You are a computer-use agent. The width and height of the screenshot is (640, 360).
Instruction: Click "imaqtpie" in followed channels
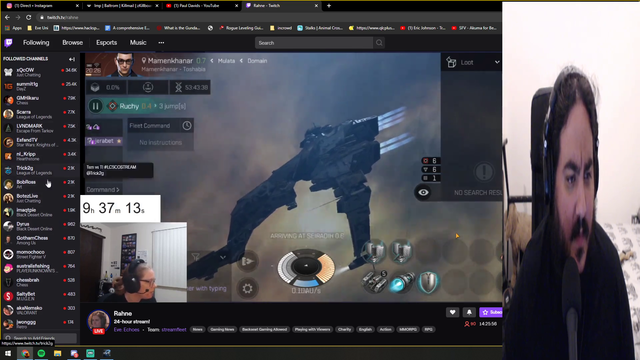click(x=26, y=210)
